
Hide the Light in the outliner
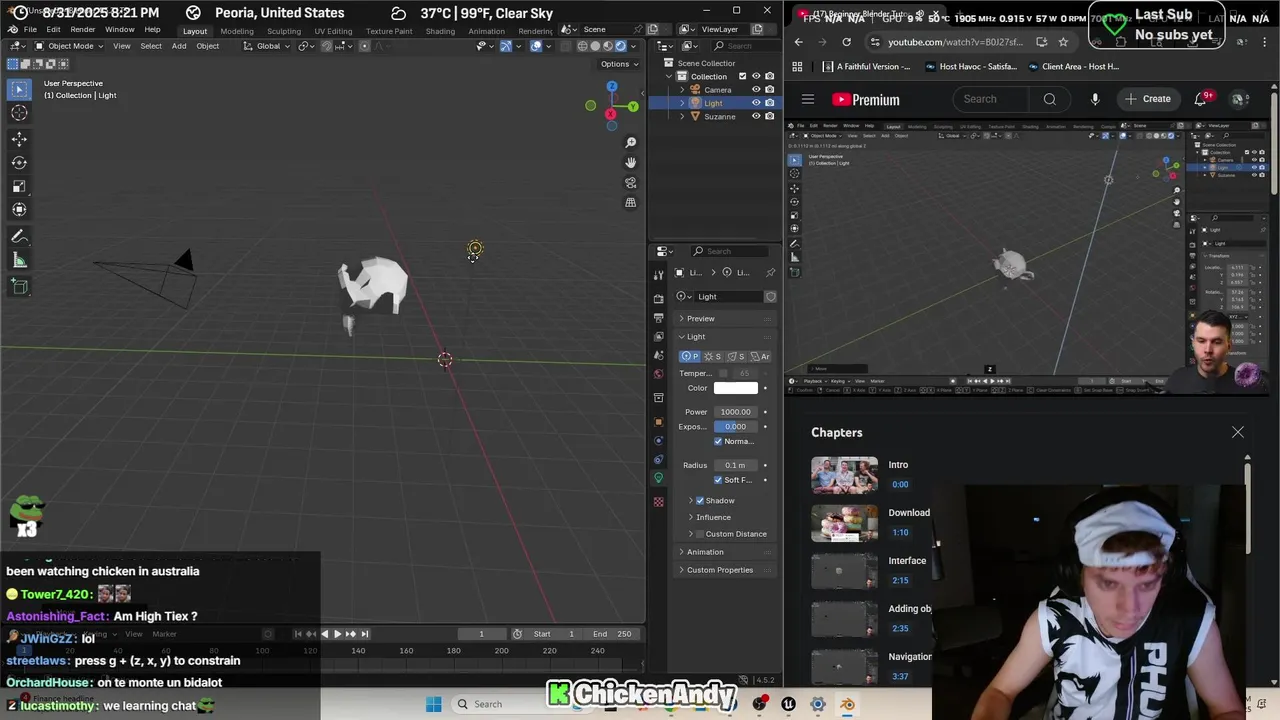(756, 103)
